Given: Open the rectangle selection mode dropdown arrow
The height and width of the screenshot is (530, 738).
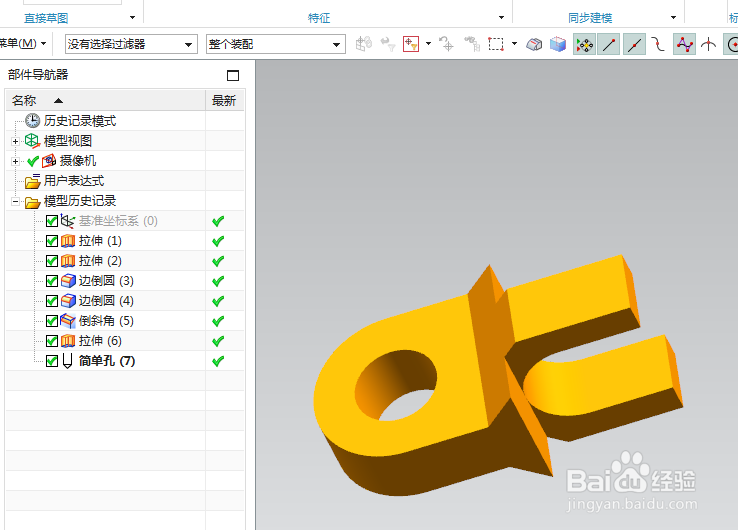Looking at the screenshot, I should click(514, 44).
